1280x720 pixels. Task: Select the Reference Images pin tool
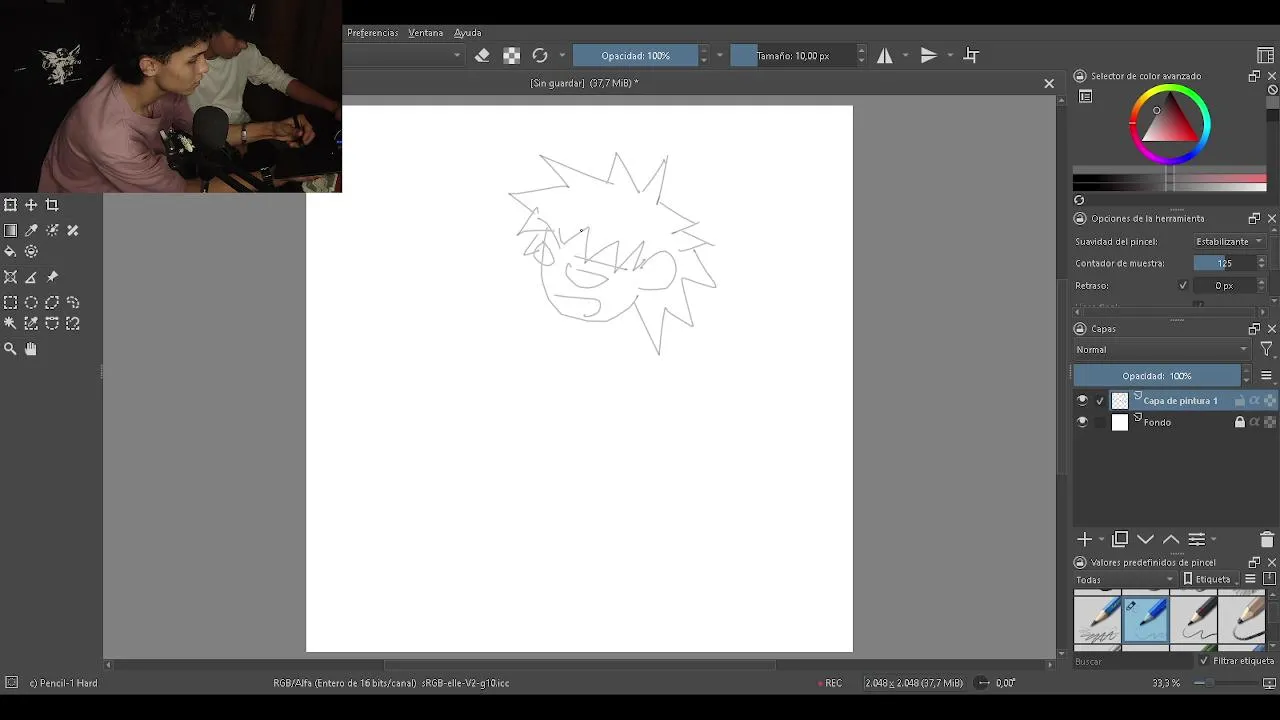tap(52, 277)
